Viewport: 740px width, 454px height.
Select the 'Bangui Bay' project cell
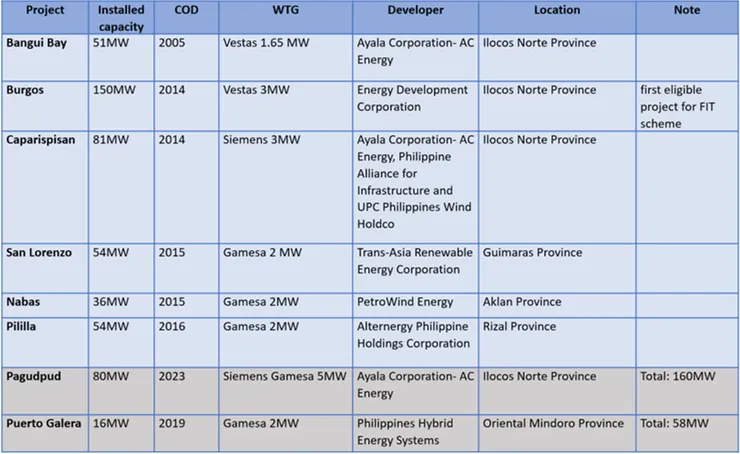tap(45, 57)
